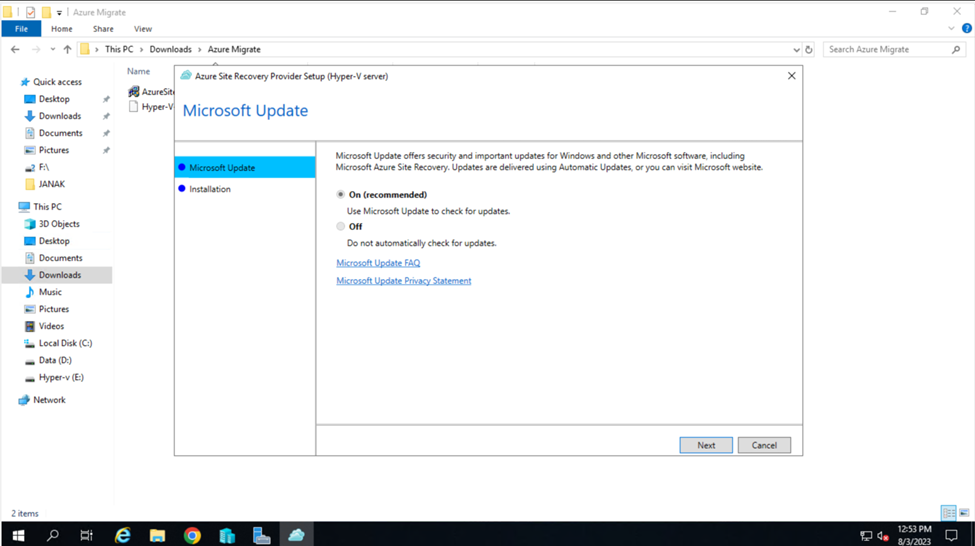
Task: Go up one folder level
Action: coord(67,49)
